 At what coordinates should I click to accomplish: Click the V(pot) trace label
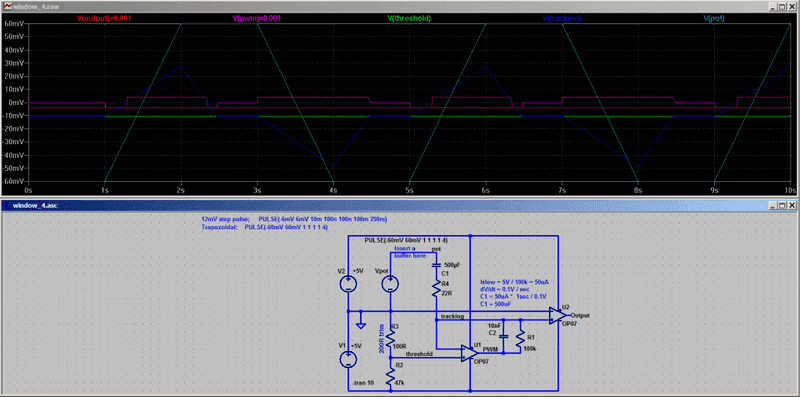coord(714,18)
